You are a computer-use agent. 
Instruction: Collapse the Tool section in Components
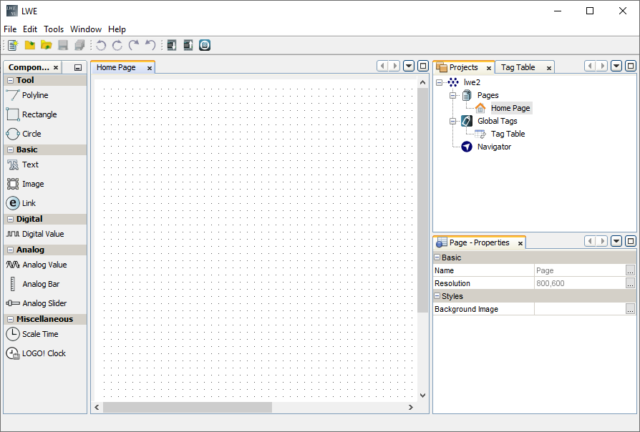[x=9, y=80]
